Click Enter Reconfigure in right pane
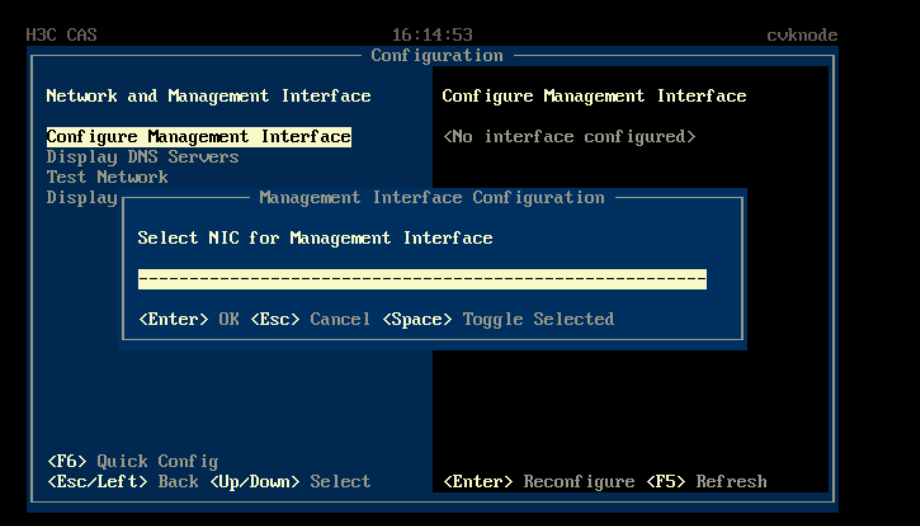Screen dimensions: 920x526 coord(538,481)
